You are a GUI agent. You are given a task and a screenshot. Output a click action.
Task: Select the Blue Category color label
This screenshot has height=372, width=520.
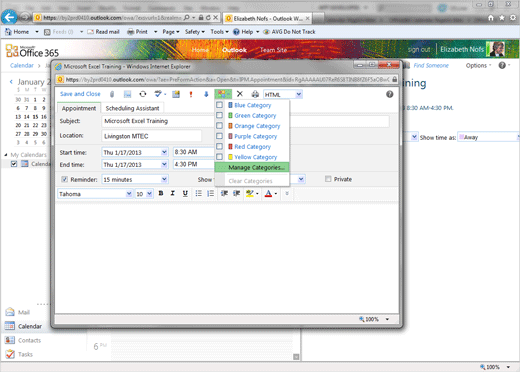click(252, 105)
